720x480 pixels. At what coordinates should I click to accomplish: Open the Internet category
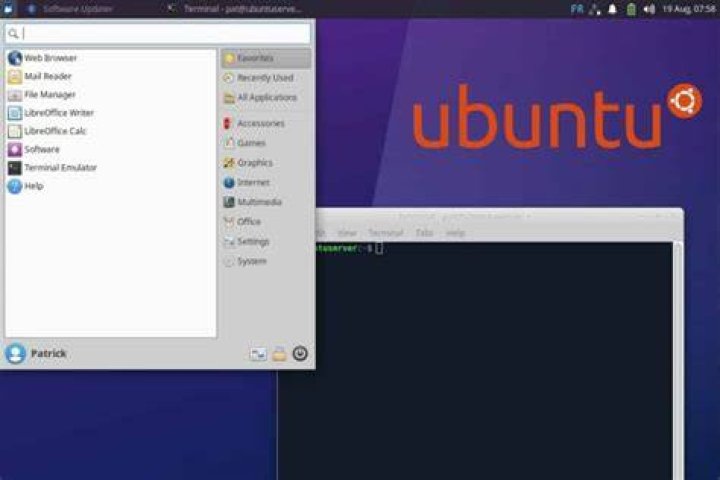(266, 182)
